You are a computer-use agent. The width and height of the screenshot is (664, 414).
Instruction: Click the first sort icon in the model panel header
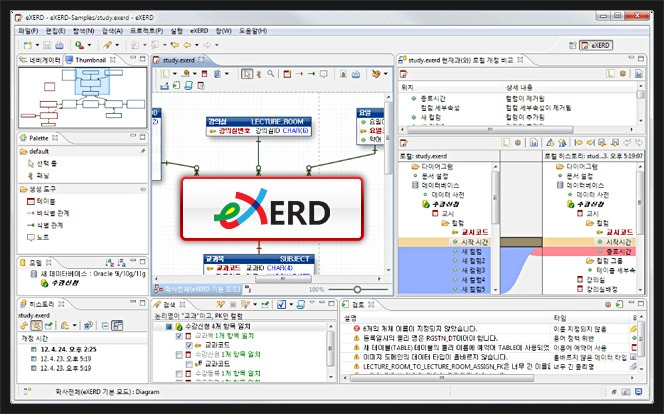pyautogui.click(x=110, y=263)
